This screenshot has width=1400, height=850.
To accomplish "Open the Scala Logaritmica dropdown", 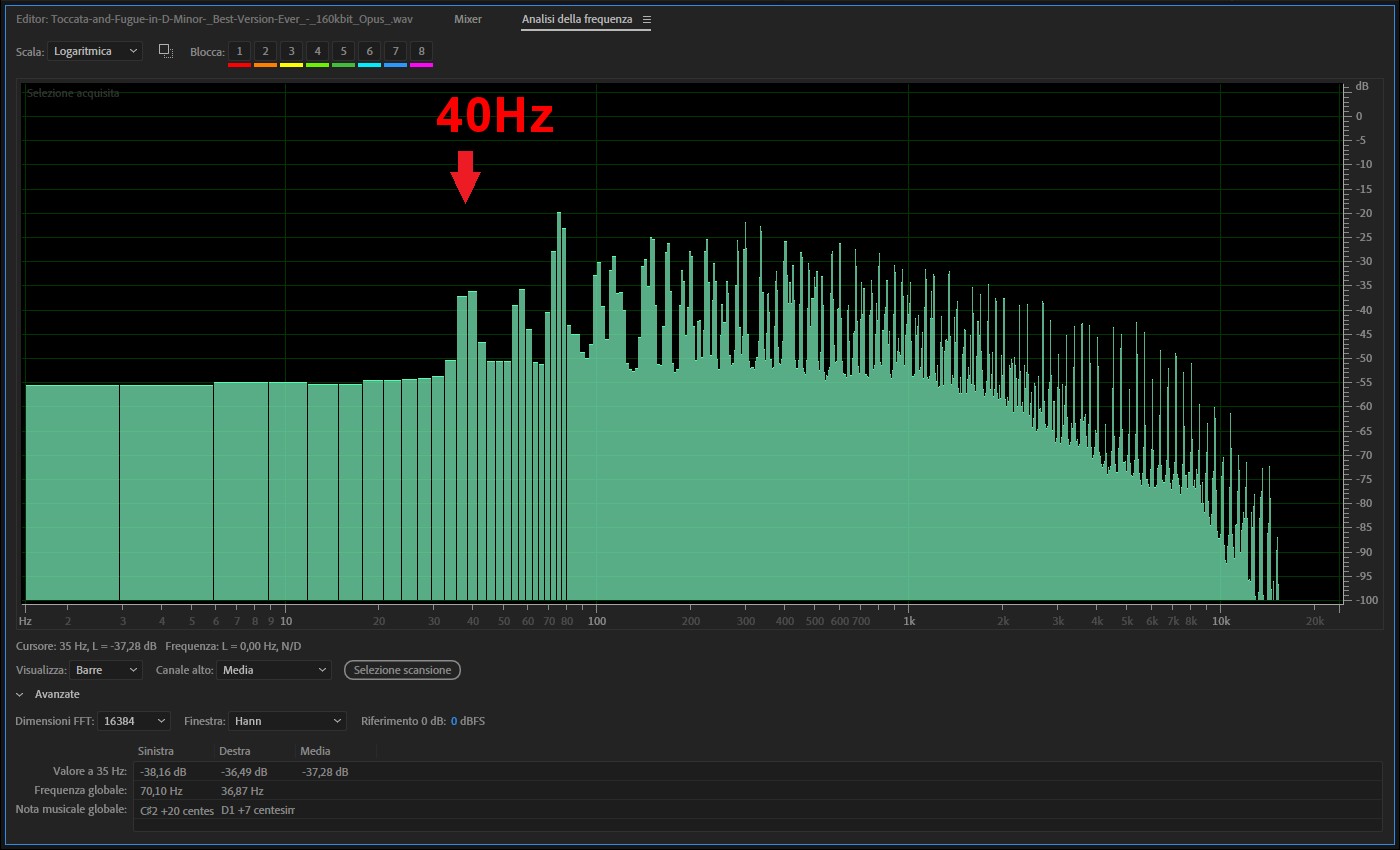I will [95, 51].
